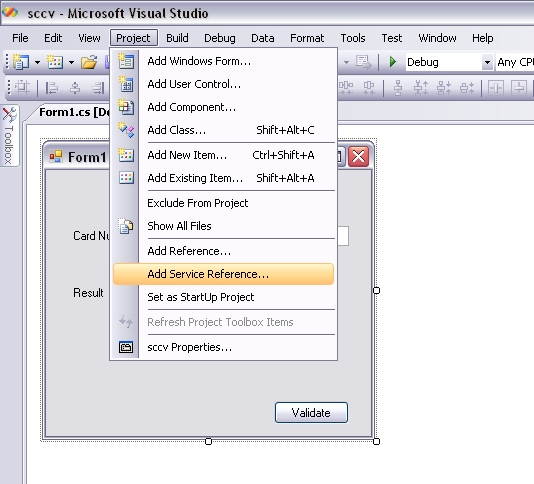Open the Format menu
The width and height of the screenshot is (534, 484).
307,38
